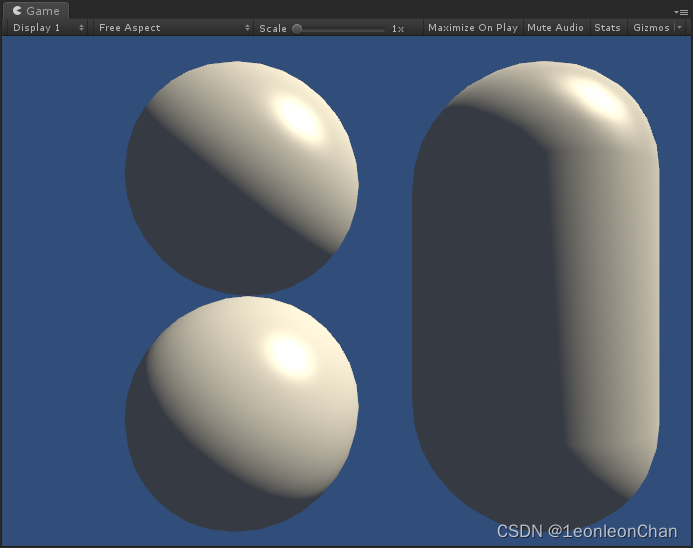
Task: Click the capsule object on the right
Action: [536, 295]
